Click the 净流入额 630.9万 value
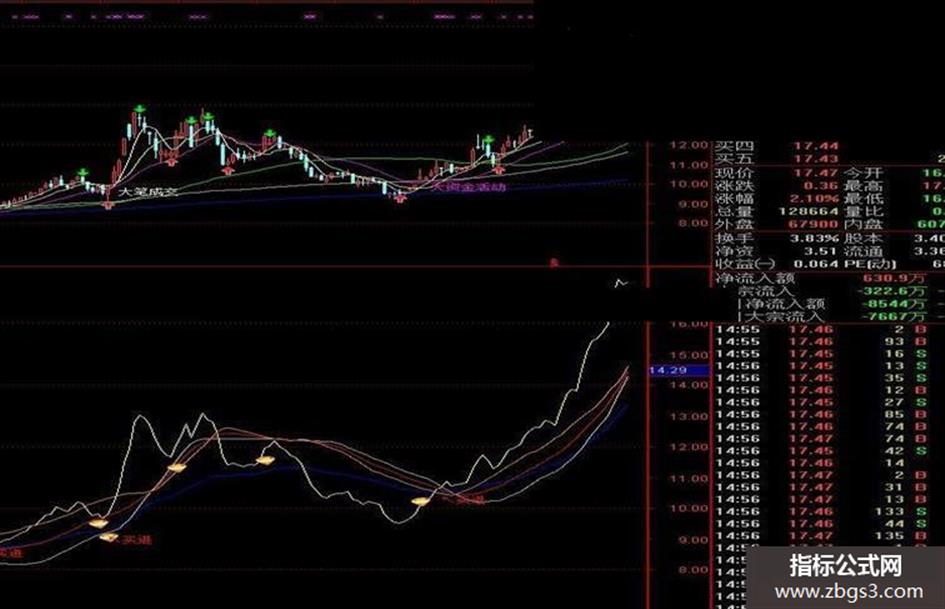The image size is (945, 609). pos(894,279)
